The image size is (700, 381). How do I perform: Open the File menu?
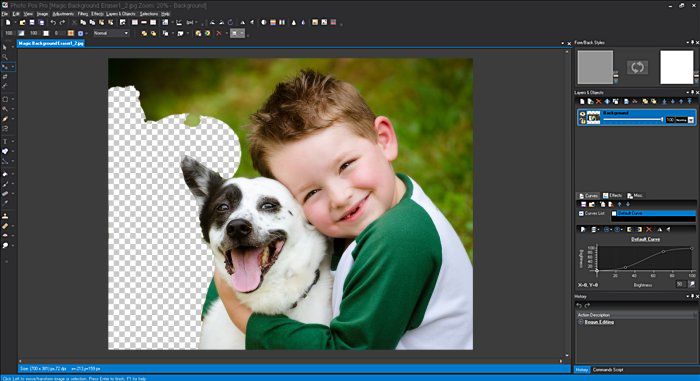[x=5, y=14]
